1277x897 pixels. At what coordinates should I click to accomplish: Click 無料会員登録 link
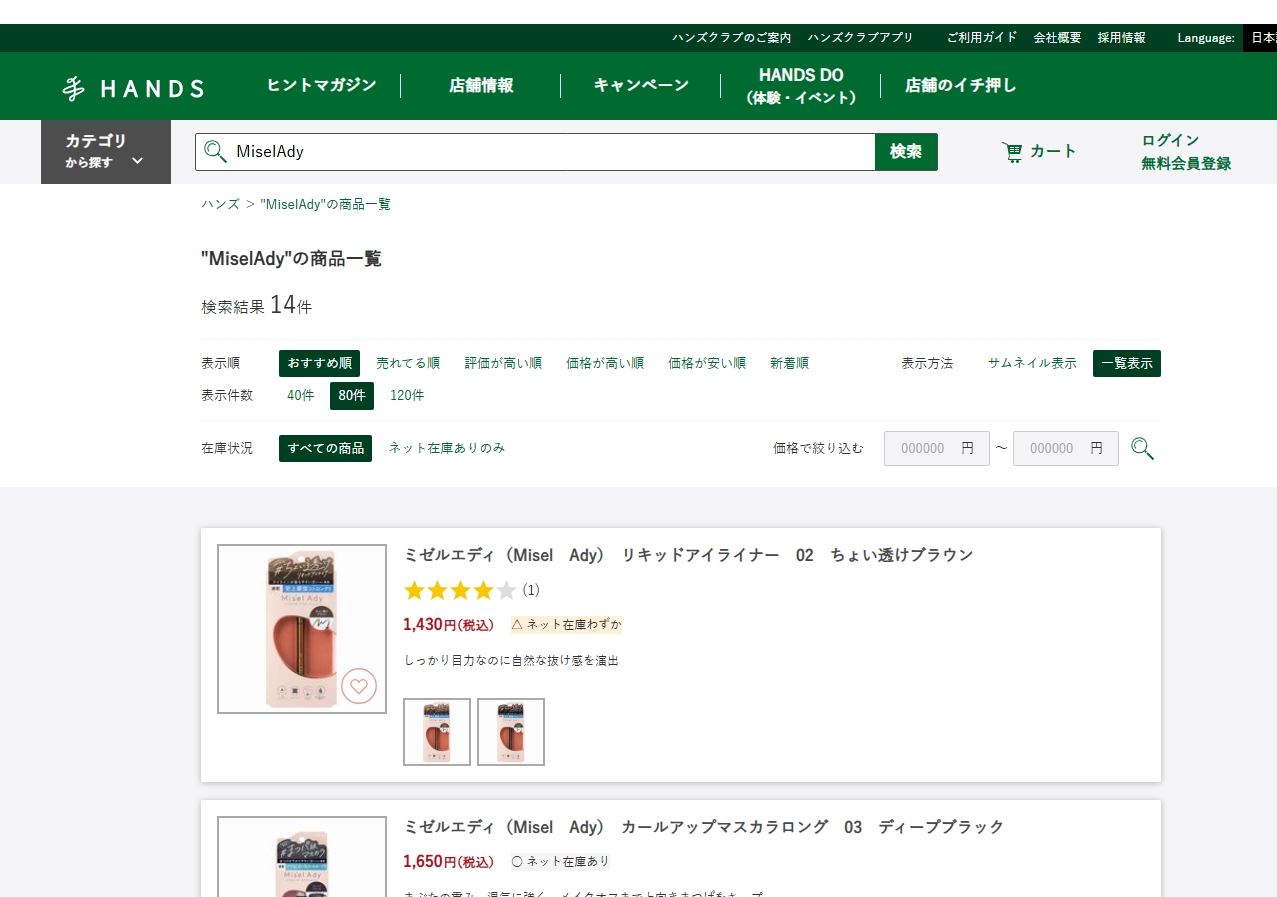pos(1186,163)
